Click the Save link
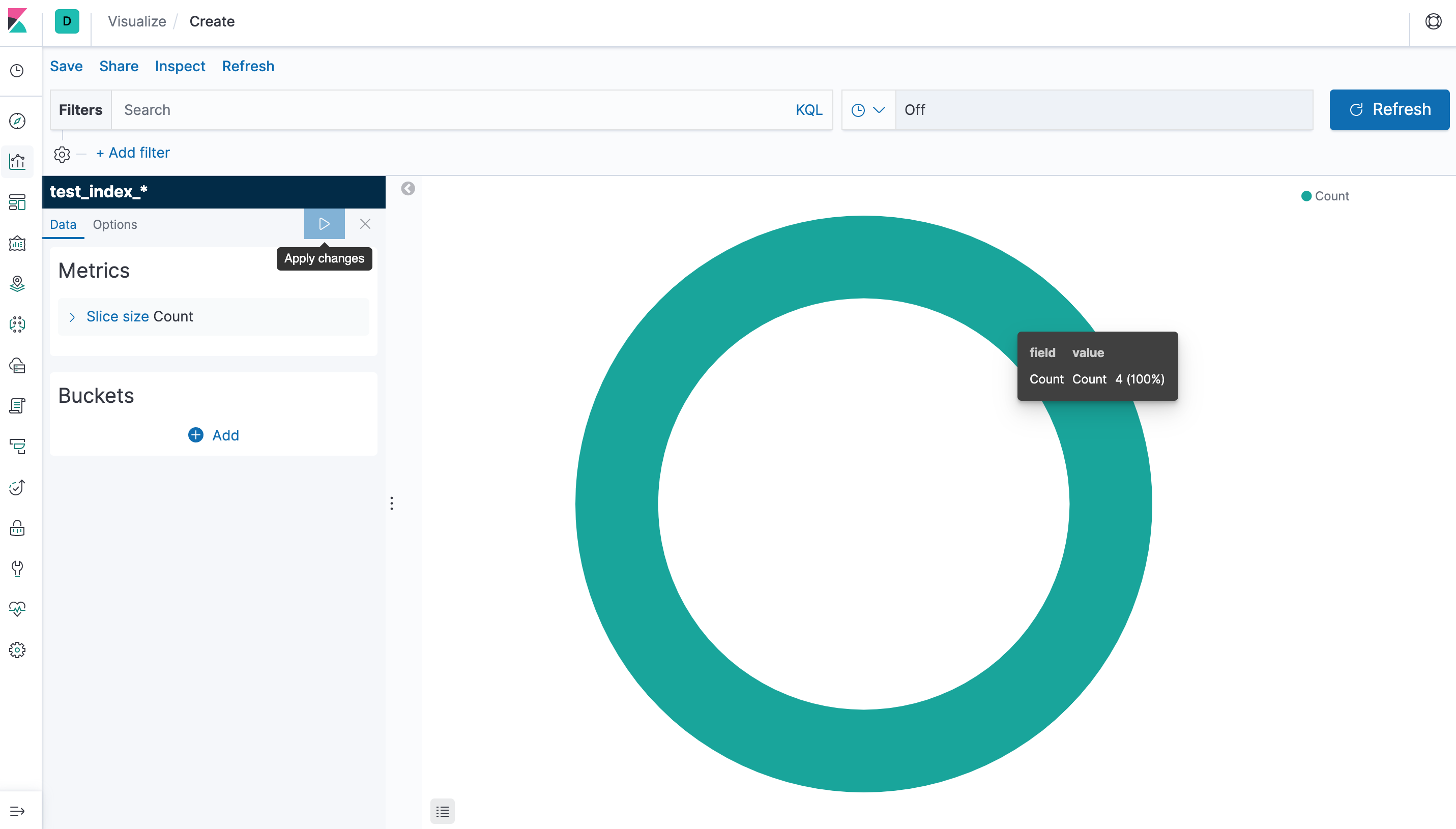 point(66,66)
